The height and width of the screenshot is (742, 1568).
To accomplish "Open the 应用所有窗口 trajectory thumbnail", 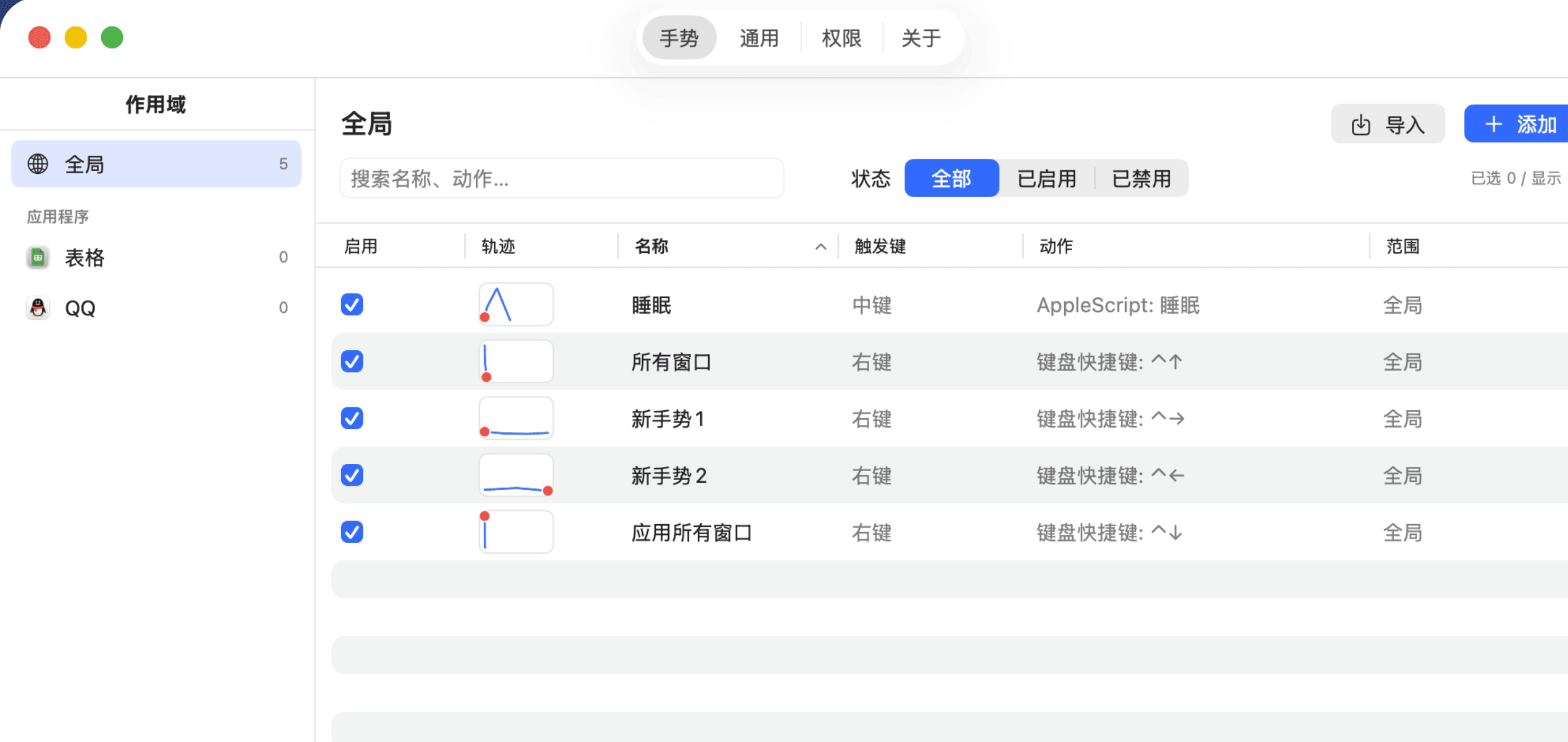I will 516,532.
